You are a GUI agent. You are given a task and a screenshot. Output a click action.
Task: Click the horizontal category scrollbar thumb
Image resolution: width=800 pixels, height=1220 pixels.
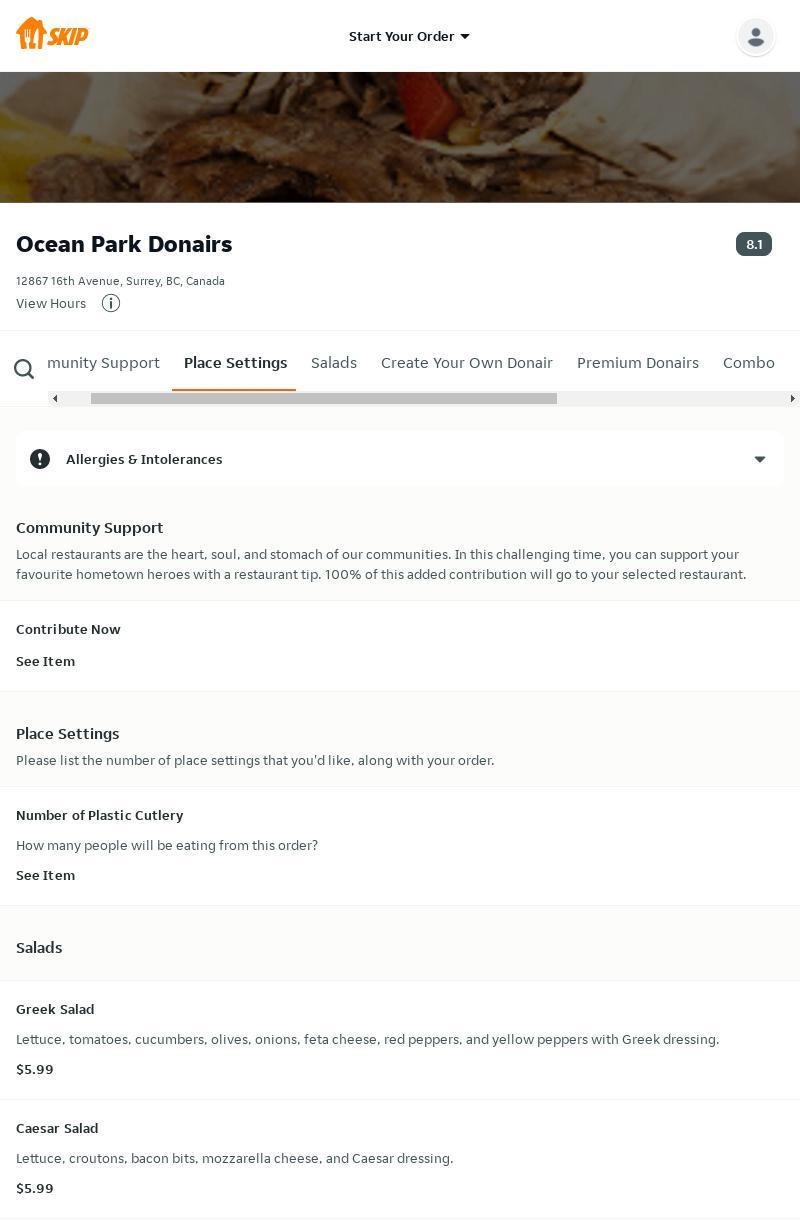pyautogui.click(x=323, y=398)
